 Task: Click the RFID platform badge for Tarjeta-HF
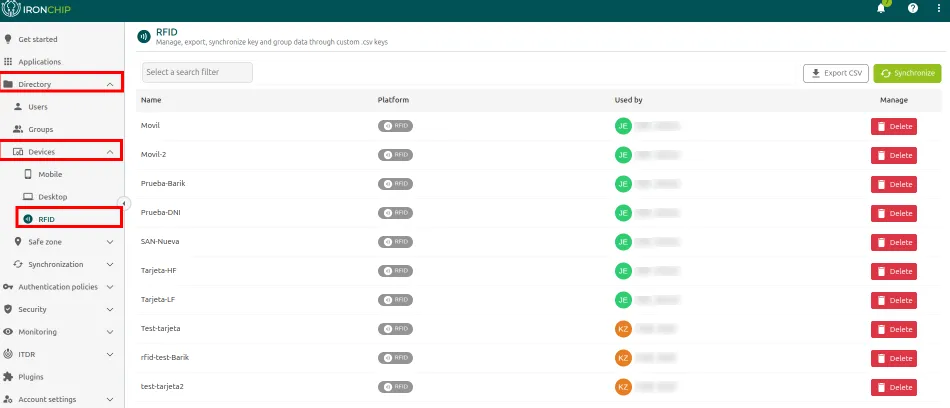tap(395, 270)
